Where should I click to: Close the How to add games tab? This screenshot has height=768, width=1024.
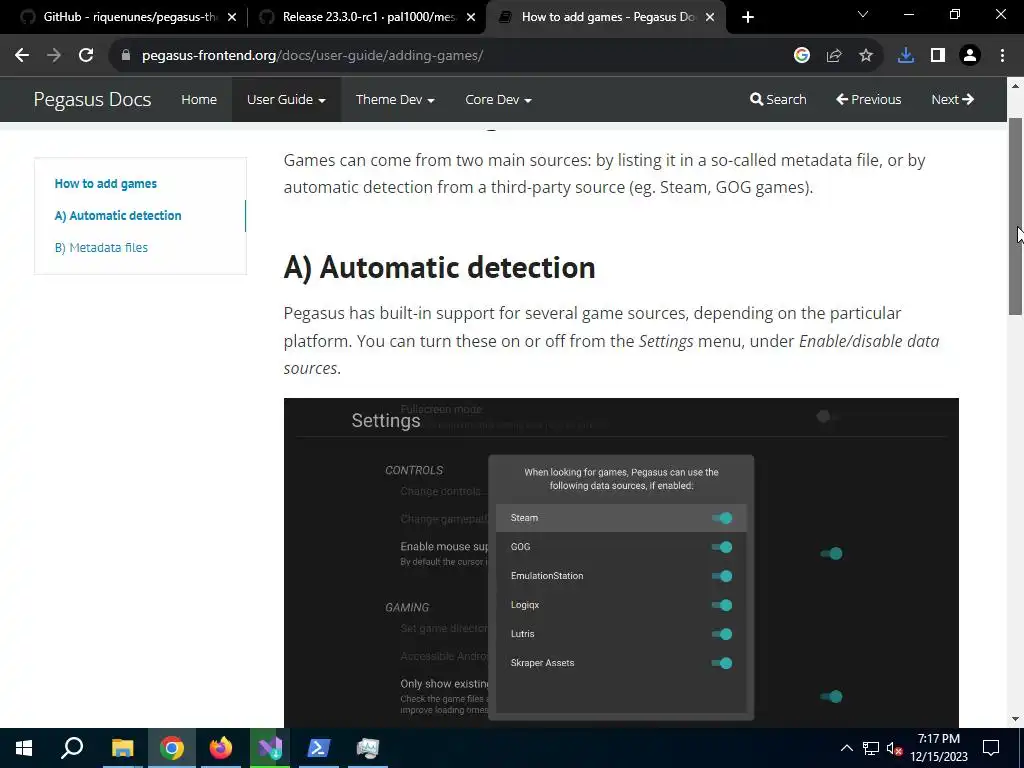pyautogui.click(x=711, y=18)
